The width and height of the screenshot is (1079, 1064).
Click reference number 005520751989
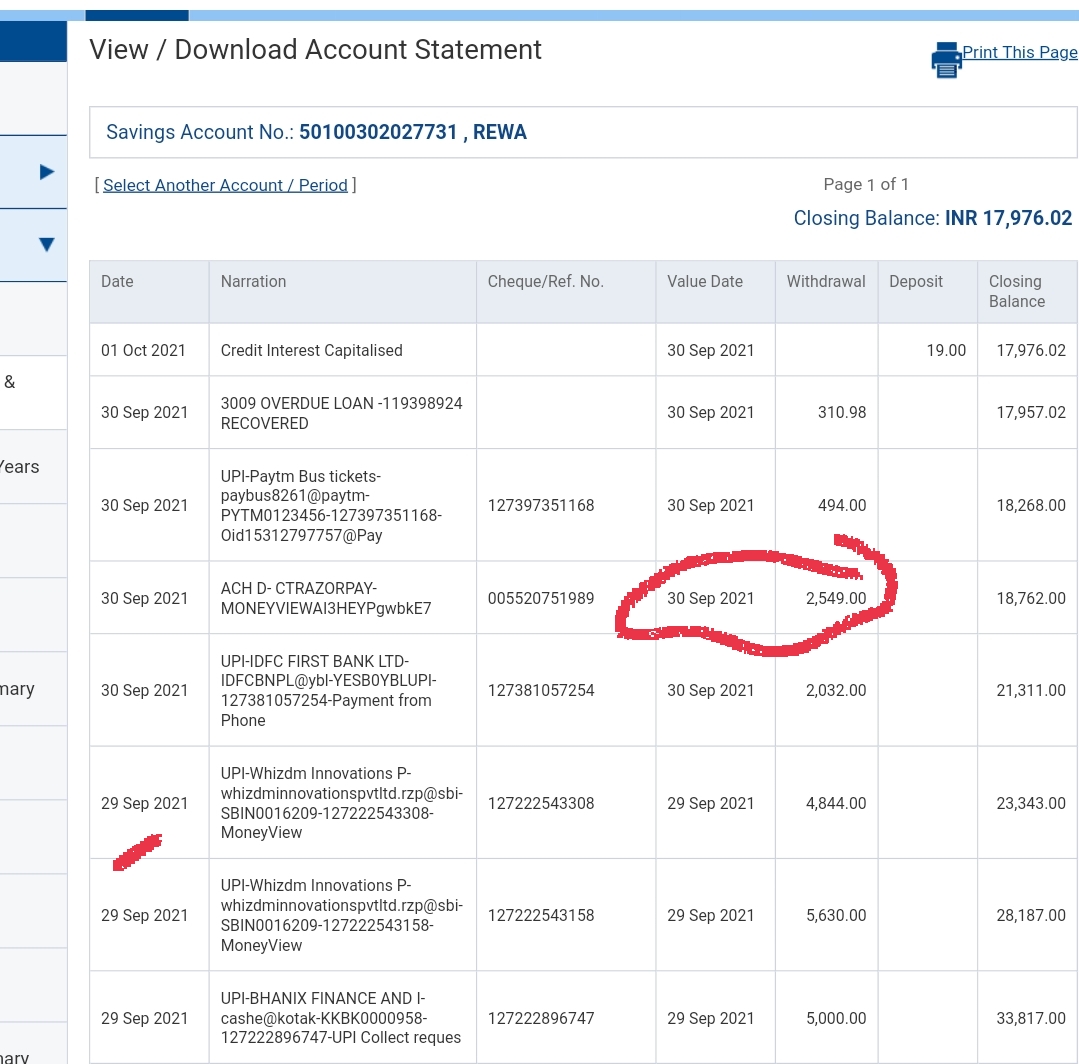click(x=541, y=598)
